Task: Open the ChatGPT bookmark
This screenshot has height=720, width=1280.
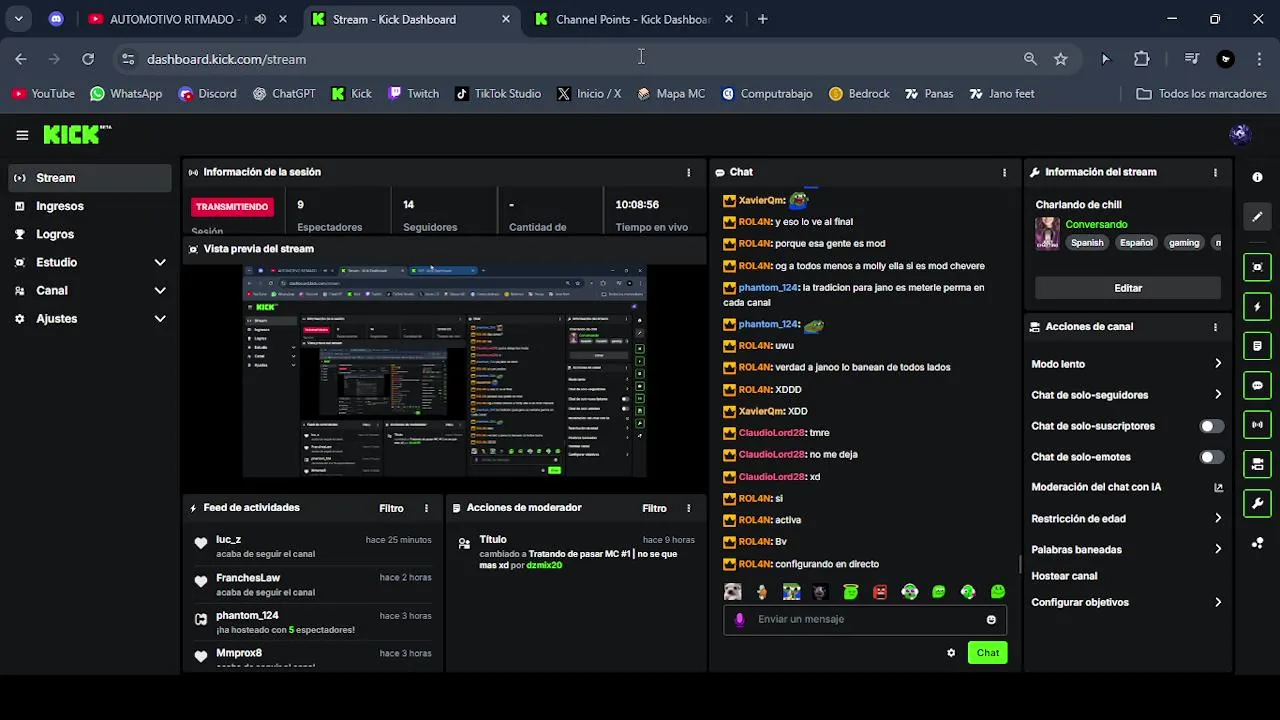Action: pyautogui.click(x=284, y=94)
